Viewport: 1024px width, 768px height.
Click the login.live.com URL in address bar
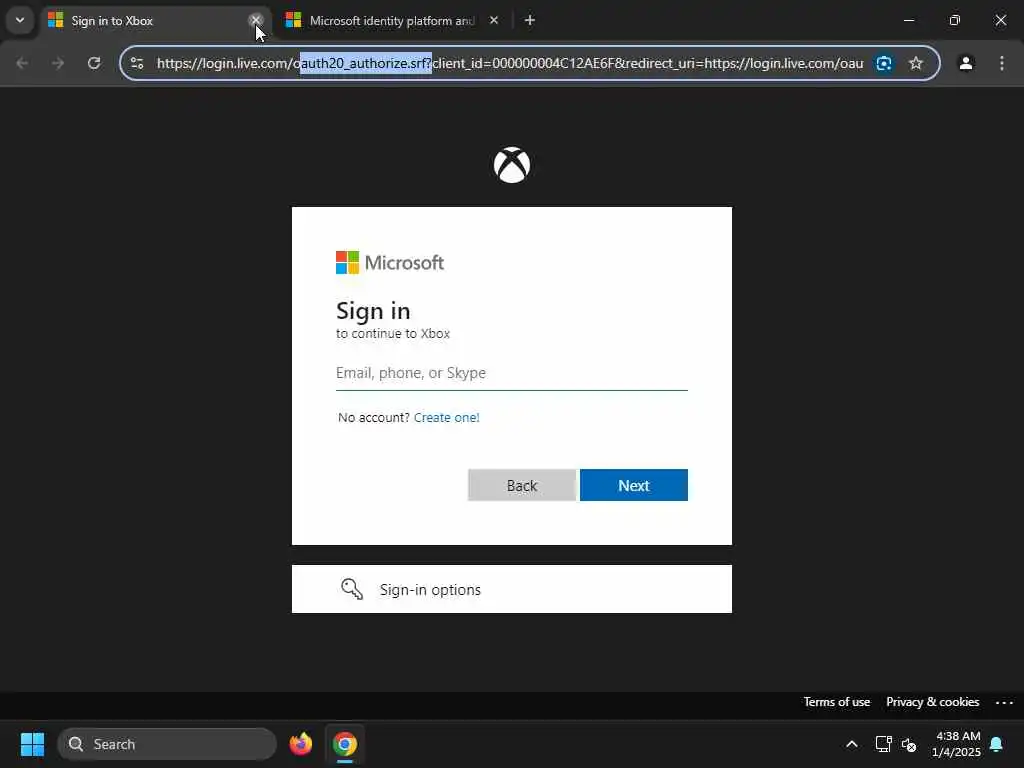pos(510,63)
